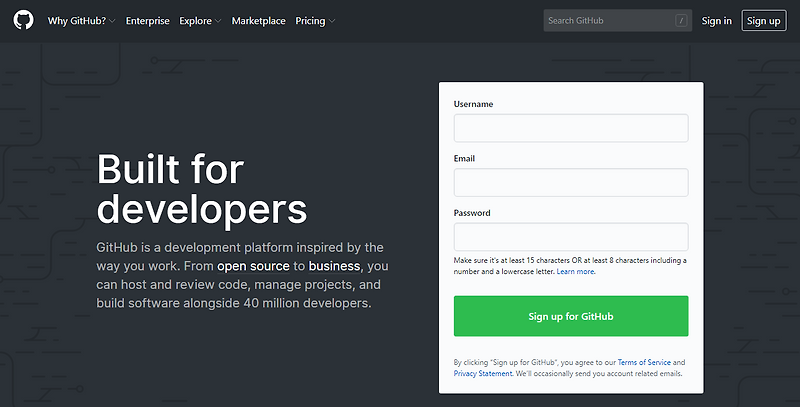800x407 pixels.
Task: Open the Terms of Service link
Action: [x=644, y=362]
